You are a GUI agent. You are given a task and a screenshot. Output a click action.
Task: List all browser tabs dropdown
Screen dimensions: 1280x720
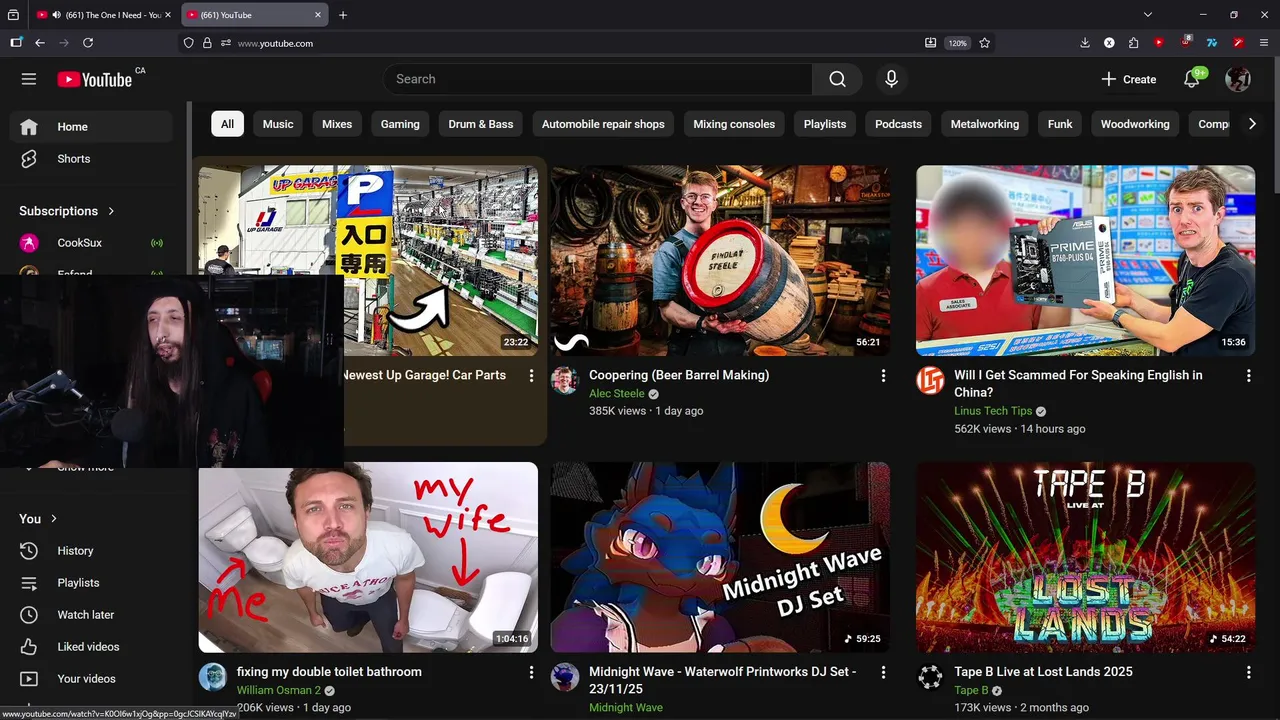coord(1148,15)
